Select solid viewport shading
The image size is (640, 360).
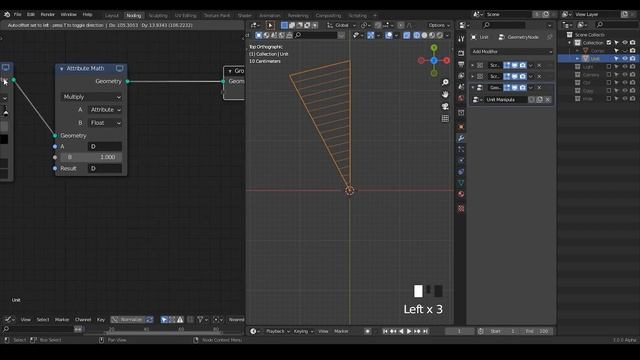424,36
